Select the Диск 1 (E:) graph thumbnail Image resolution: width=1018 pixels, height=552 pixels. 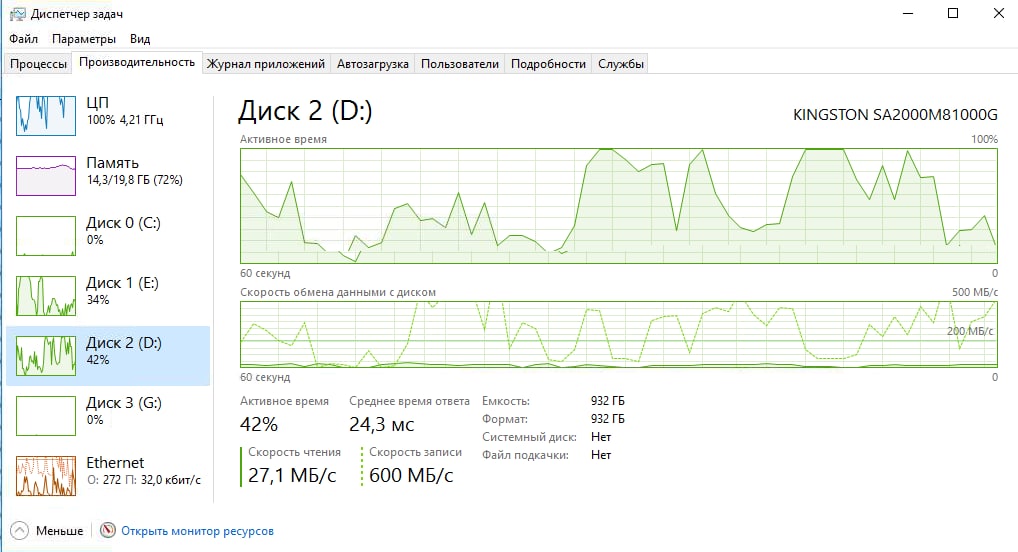[x=45, y=295]
